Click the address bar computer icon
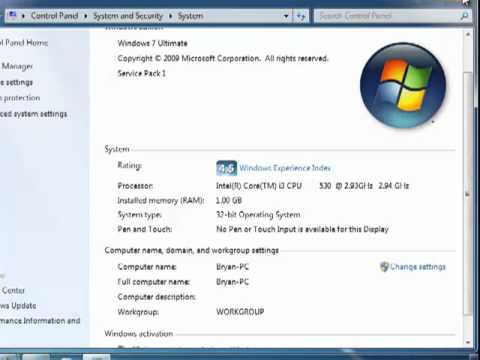 click(x=13, y=15)
